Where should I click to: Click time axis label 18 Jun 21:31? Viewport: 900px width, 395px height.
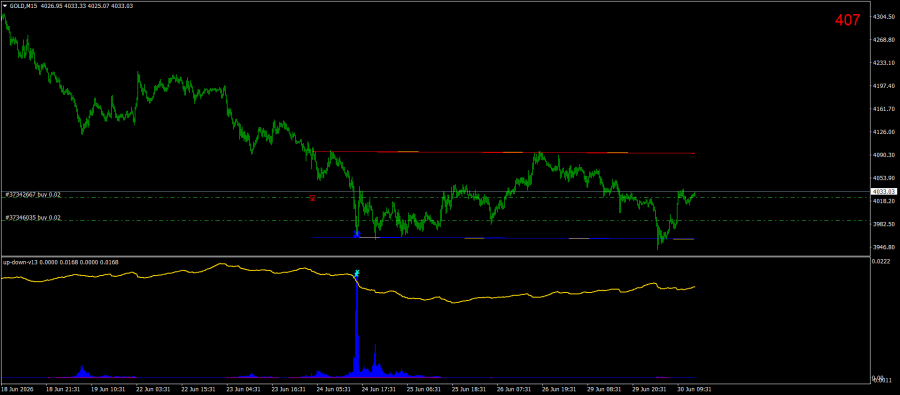pos(63,389)
